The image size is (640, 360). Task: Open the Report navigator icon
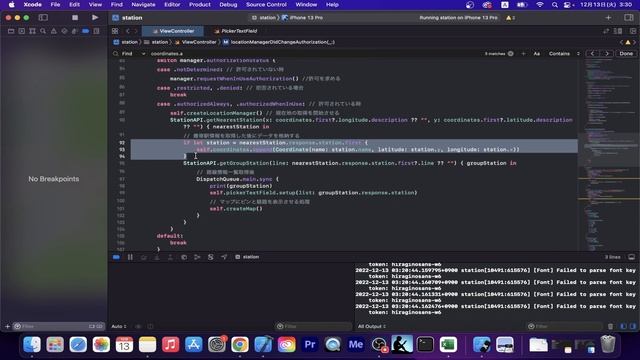96,31
